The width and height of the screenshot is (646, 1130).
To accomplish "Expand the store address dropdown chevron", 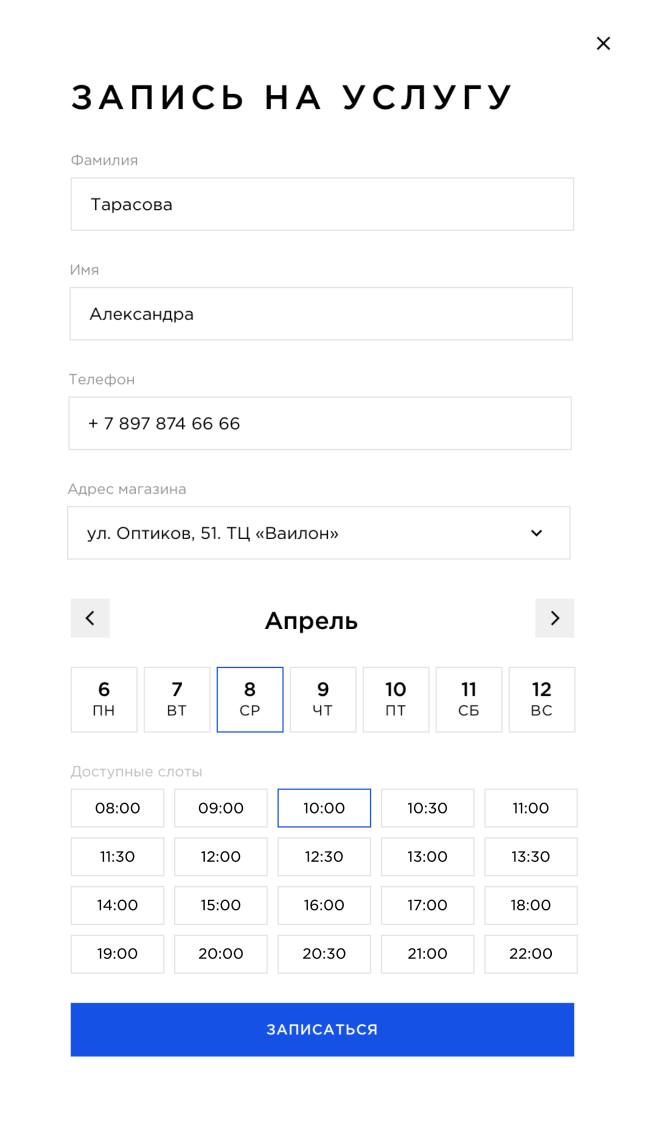I will 536,533.
